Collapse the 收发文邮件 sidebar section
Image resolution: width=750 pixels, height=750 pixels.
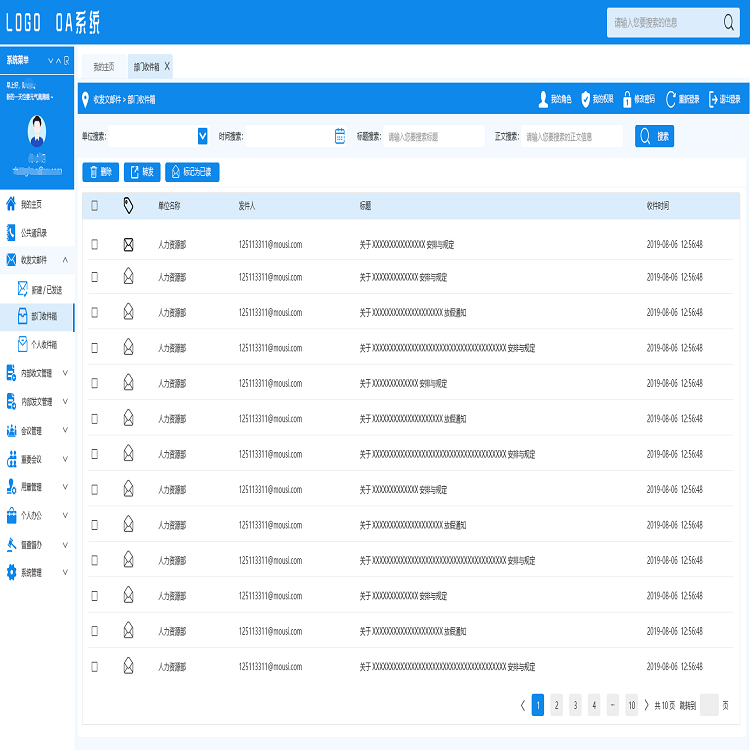65,260
